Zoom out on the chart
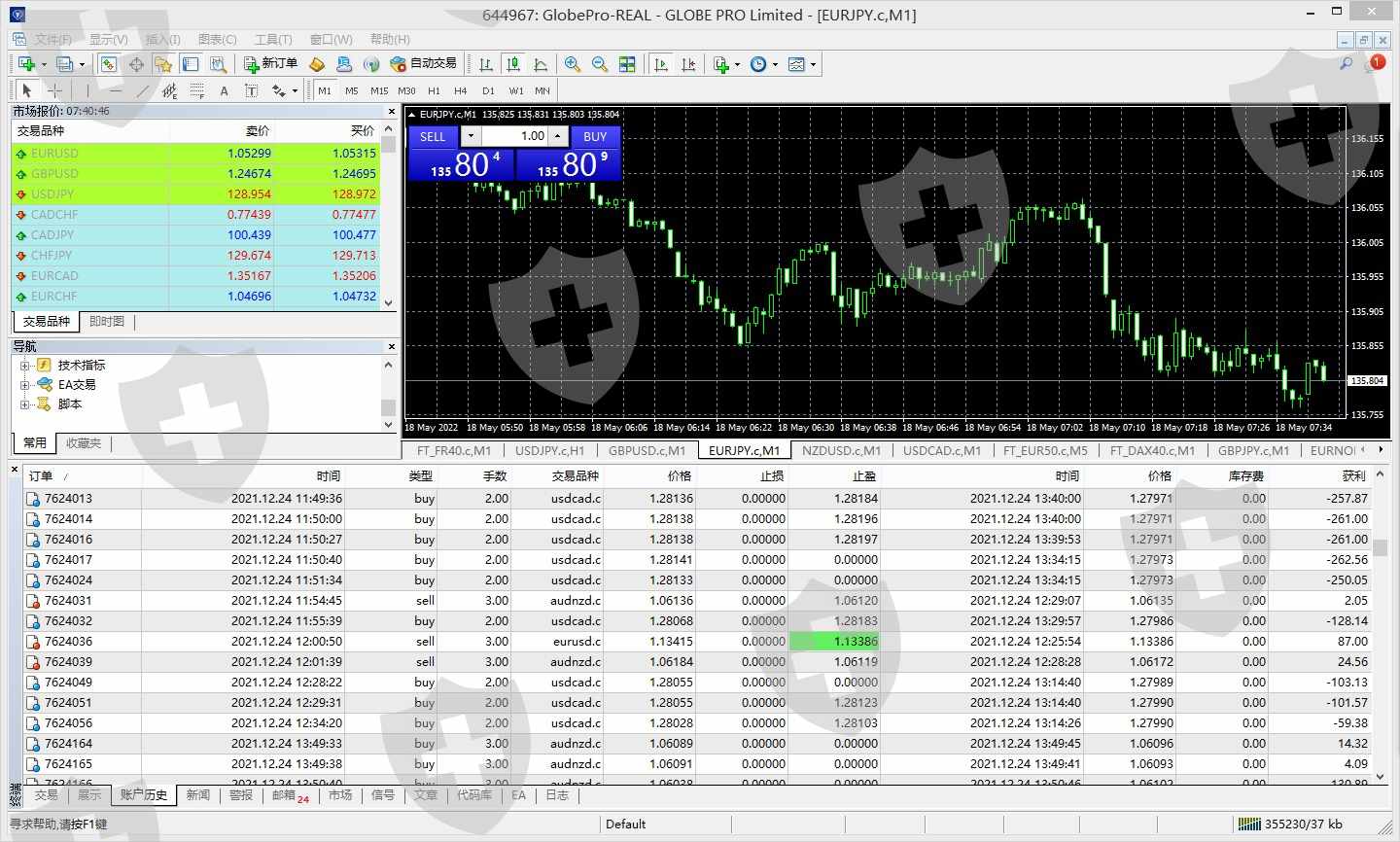This screenshot has height=842, width=1400. click(600, 64)
